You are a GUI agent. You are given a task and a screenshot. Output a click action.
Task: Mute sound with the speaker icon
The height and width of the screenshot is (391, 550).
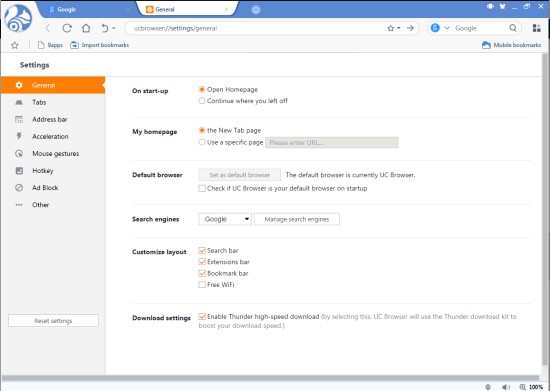point(505,387)
